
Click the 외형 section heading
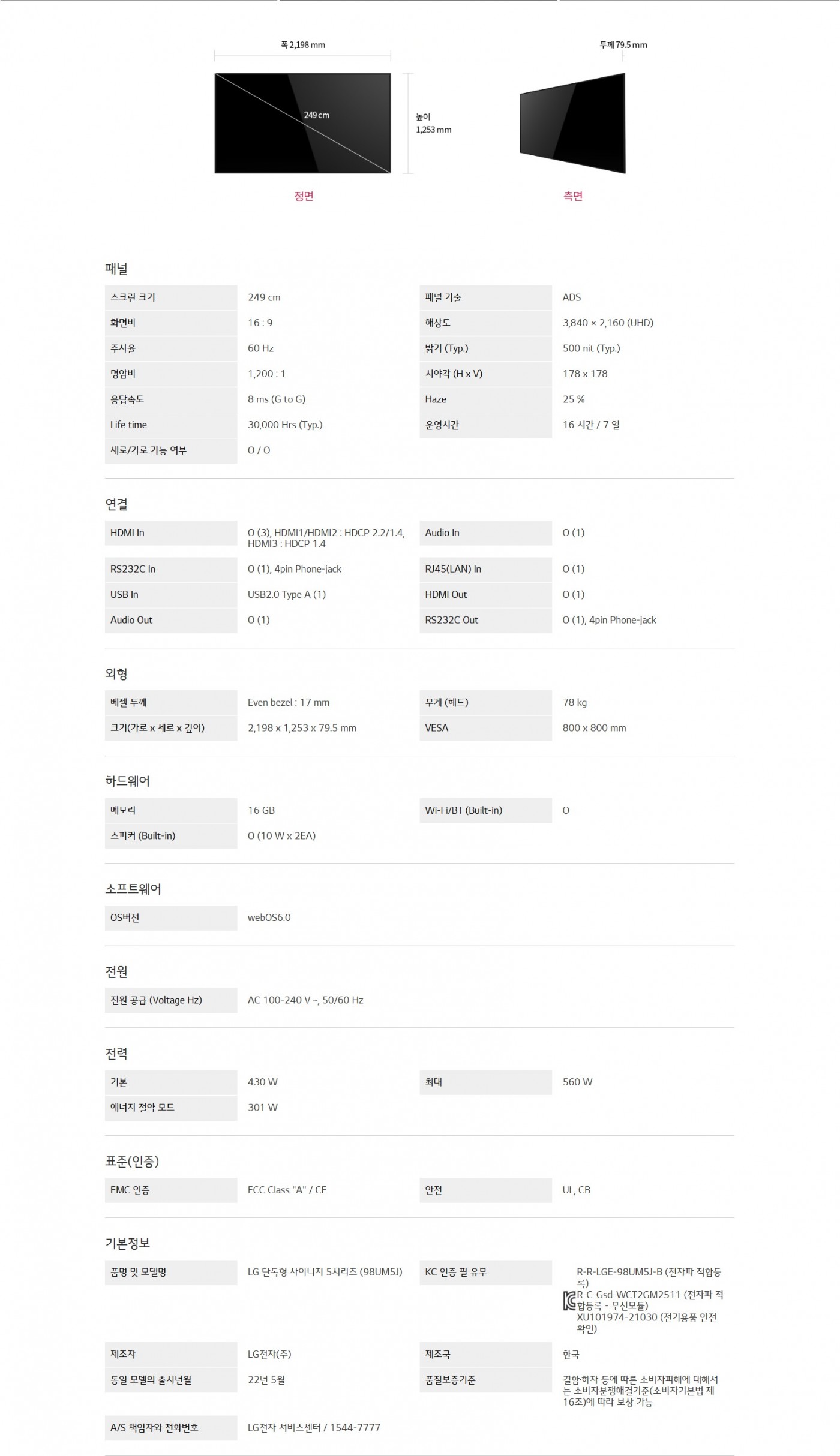click(116, 674)
